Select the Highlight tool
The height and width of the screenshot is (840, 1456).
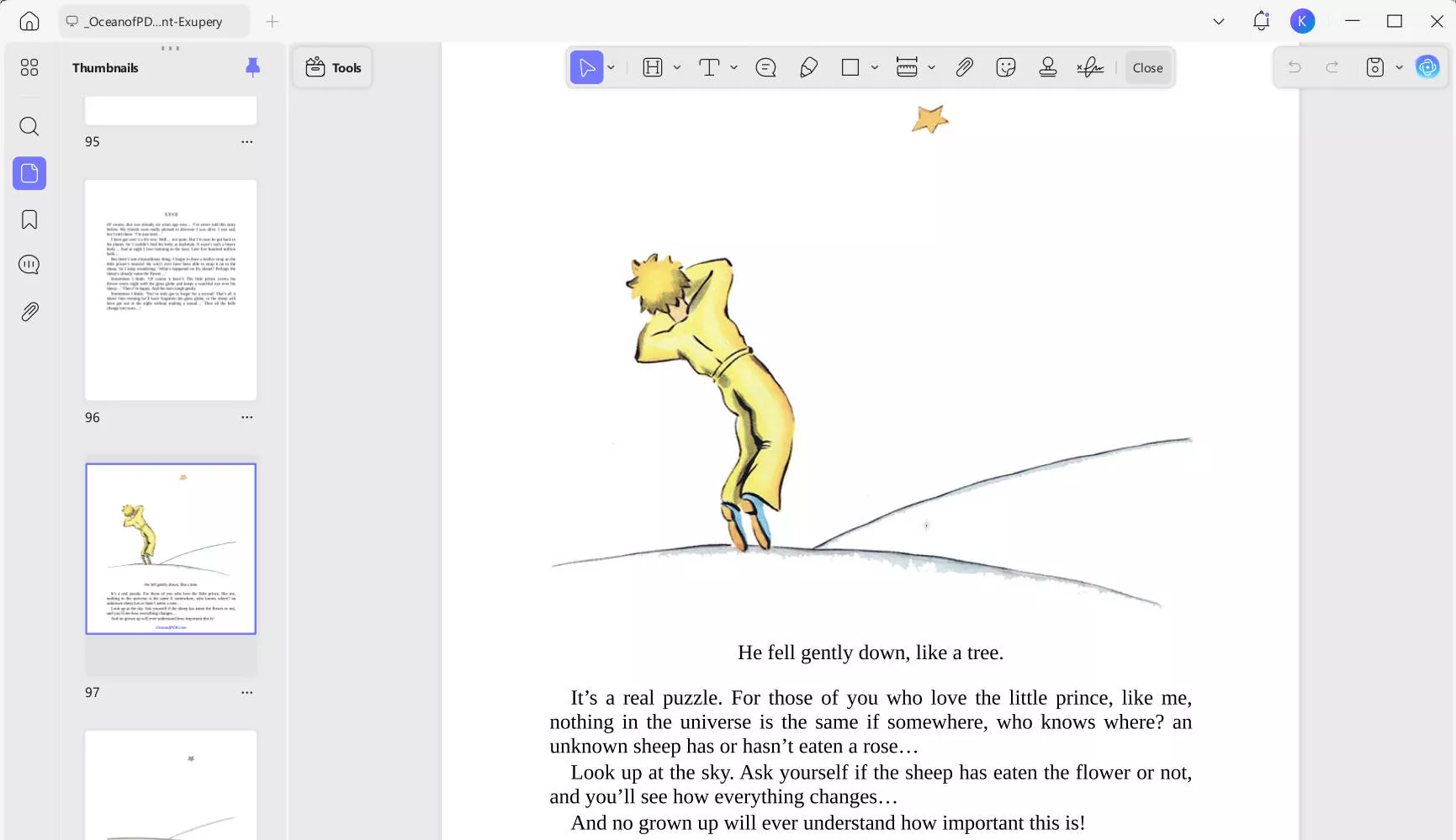[x=652, y=67]
